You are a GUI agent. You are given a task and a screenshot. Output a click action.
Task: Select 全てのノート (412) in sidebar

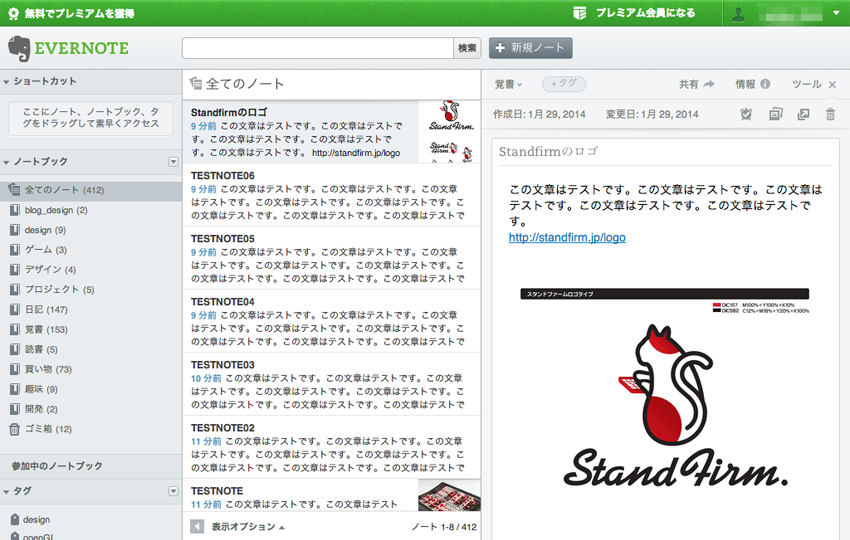(91, 190)
